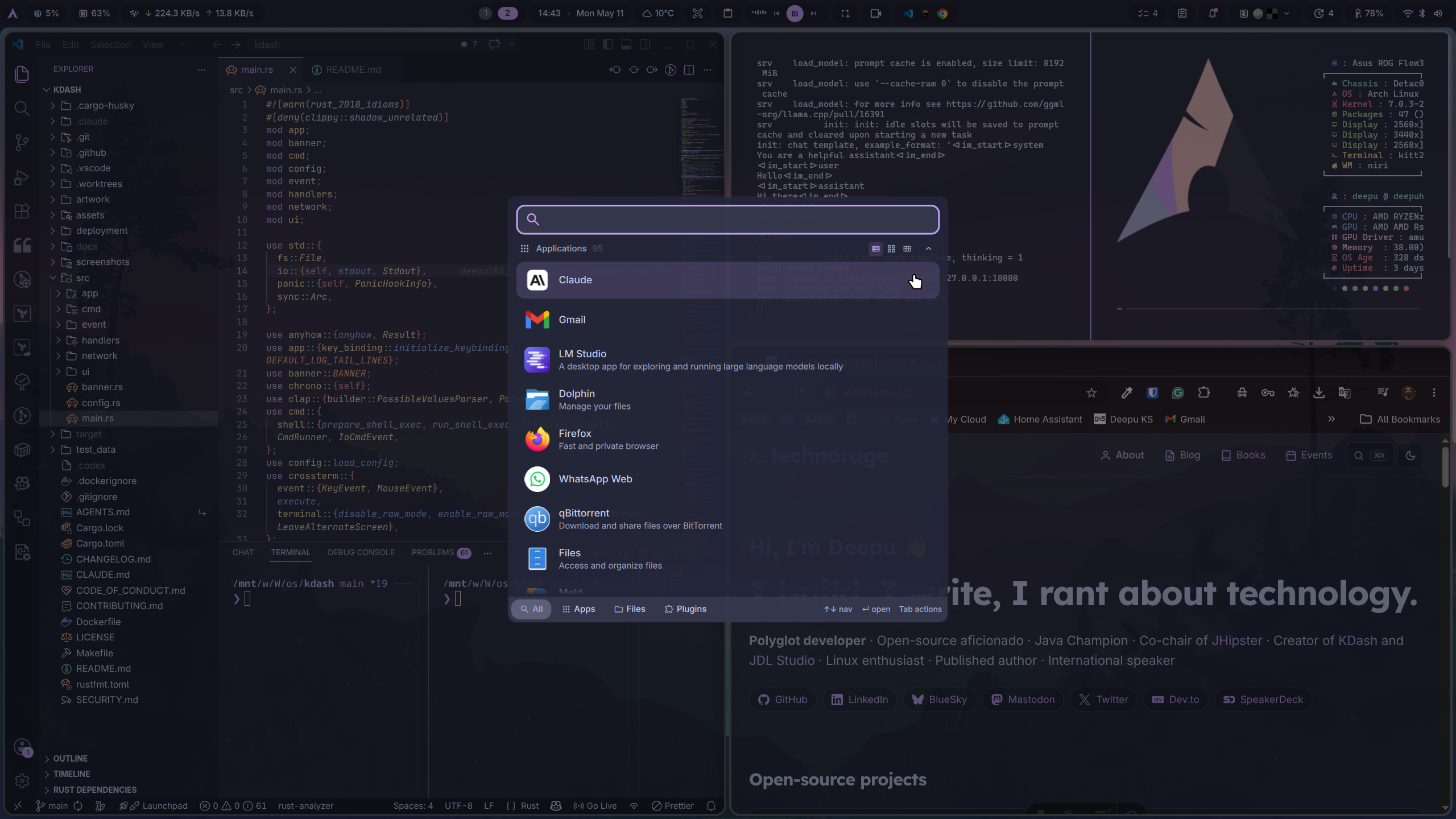Open the All Bookmarks folder
The width and height of the screenshot is (1456, 819).
pos(1400,419)
